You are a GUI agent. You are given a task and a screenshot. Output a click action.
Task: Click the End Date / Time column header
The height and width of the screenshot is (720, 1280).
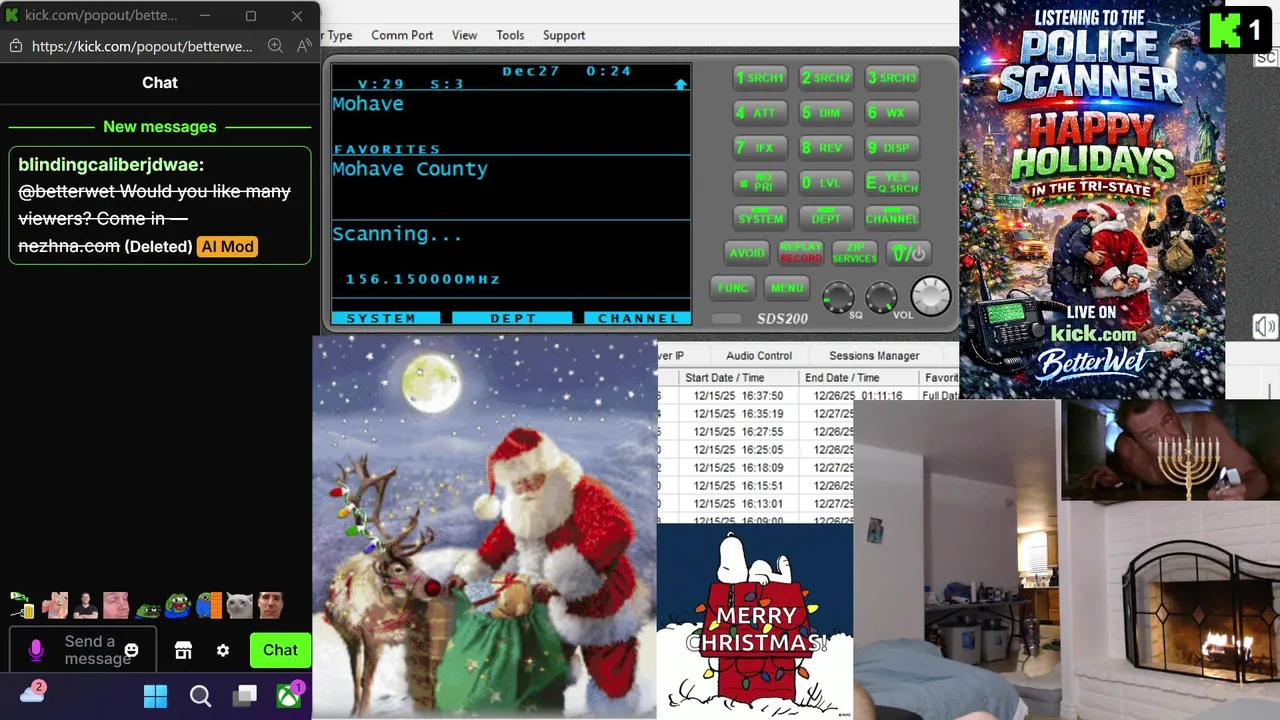(x=858, y=378)
